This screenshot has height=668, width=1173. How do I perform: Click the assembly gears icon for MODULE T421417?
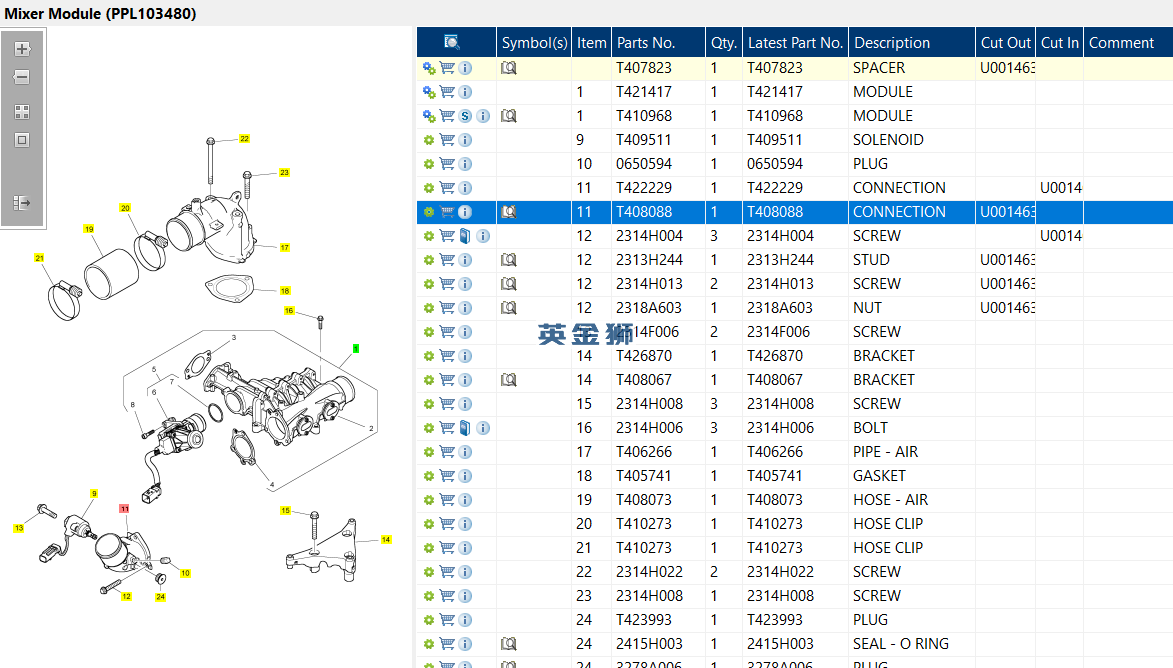tap(429, 92)
